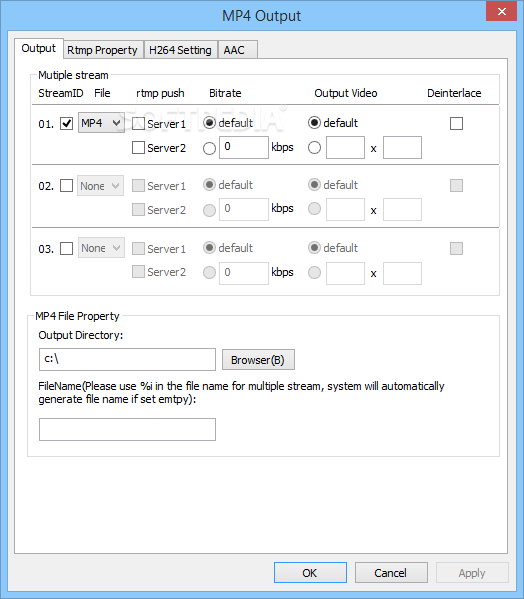Image resolution: width=524 pixels, height=599 pixels.
Task: Select the Output tab
Action: click(x=39, y=49)
